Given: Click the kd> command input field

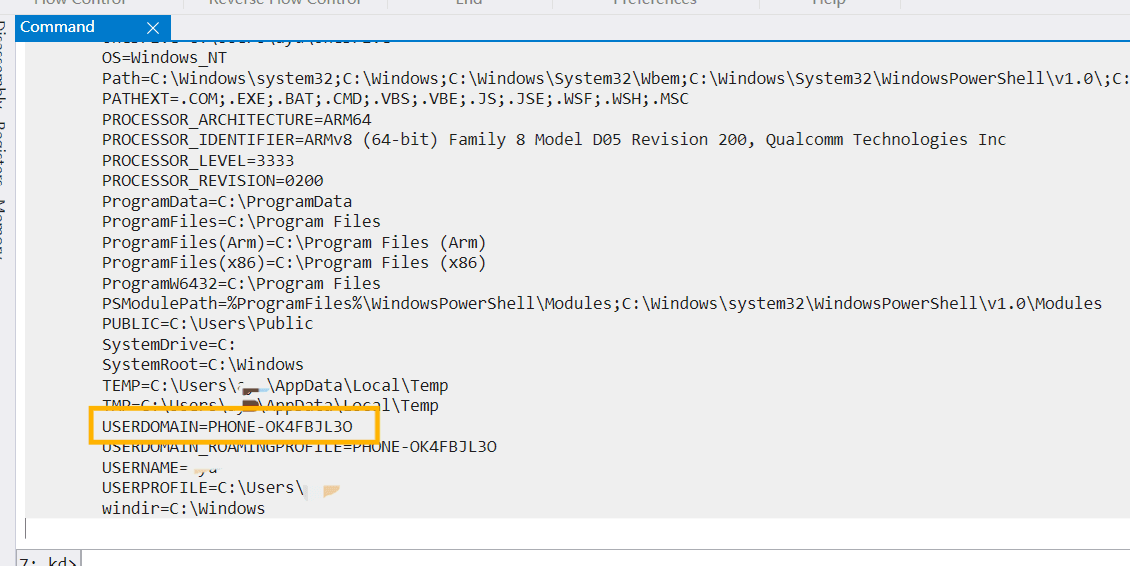Looking at the screenshot, I should coord(600,559).
